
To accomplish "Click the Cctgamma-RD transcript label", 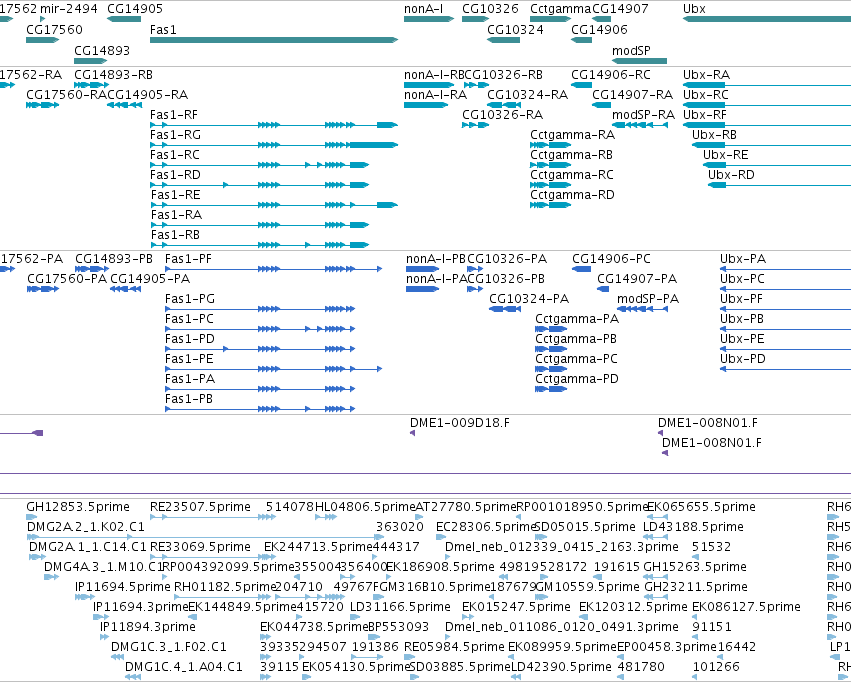I will pos(573,195).
